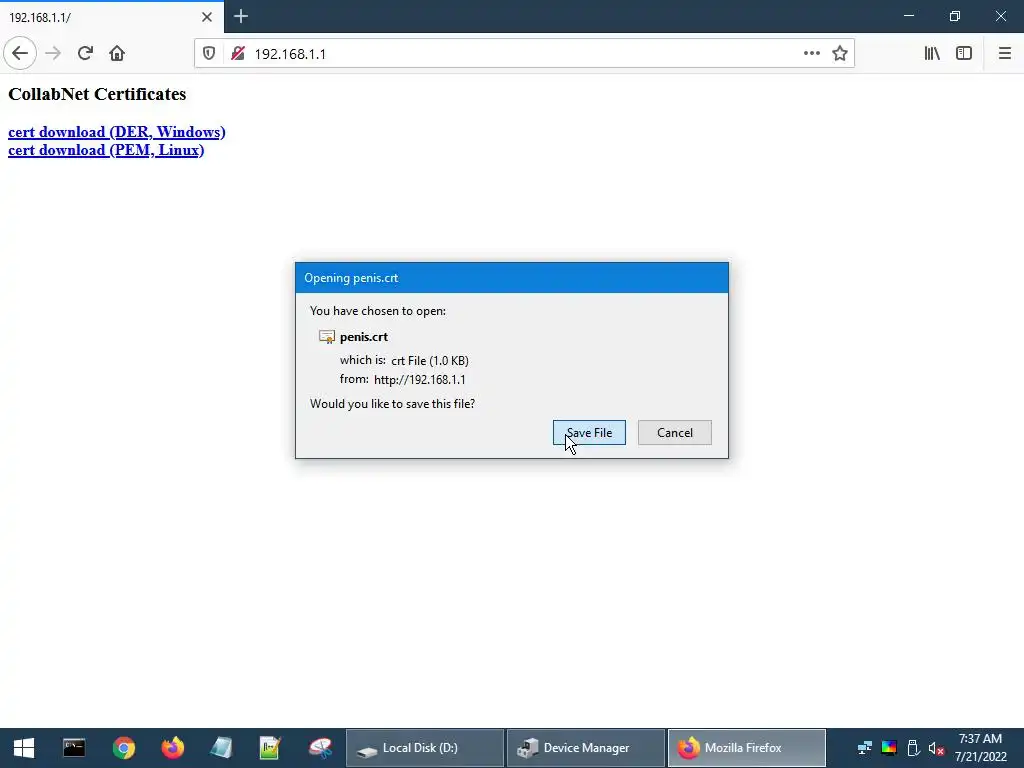Bookmark this page with the star
This screenshot has width=1024, height=768.
[840, 54]
